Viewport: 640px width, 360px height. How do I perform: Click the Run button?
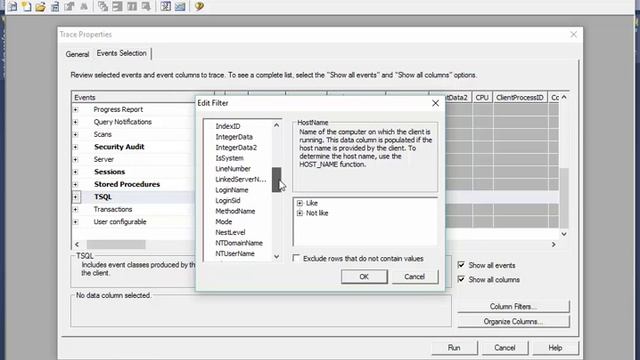(x=454, y=348)
